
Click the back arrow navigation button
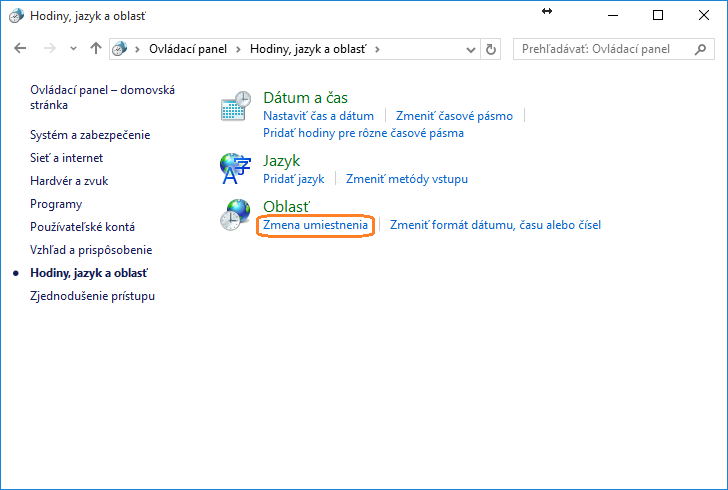[21, 48]
